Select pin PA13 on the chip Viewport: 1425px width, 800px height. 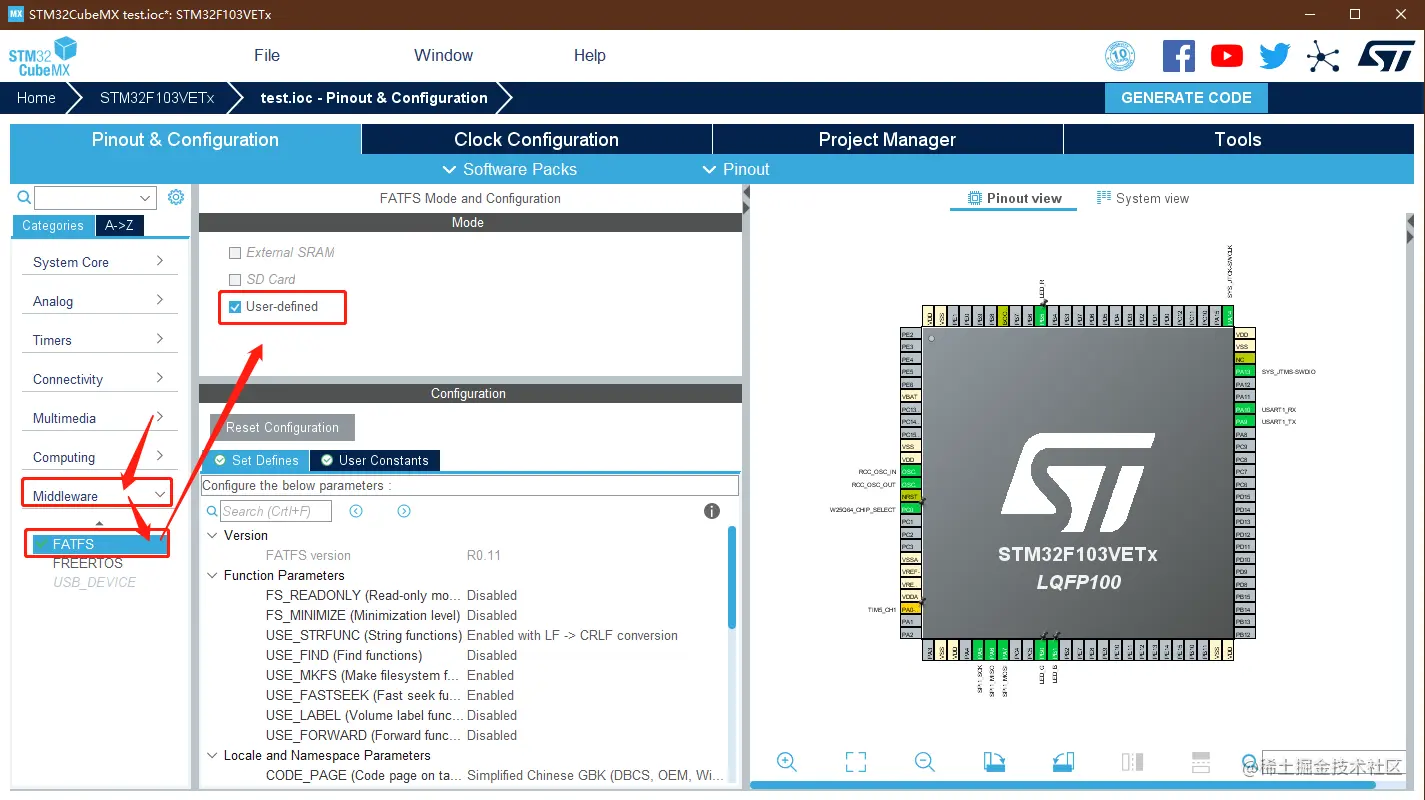pyautogui.click(x=1244, y=371)
